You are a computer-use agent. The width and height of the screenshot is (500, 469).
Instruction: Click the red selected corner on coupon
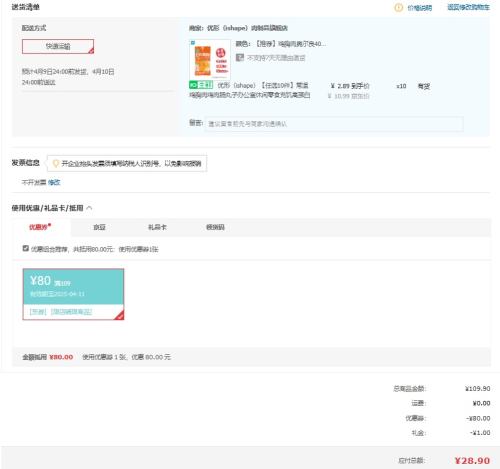[x=119, y=315]
